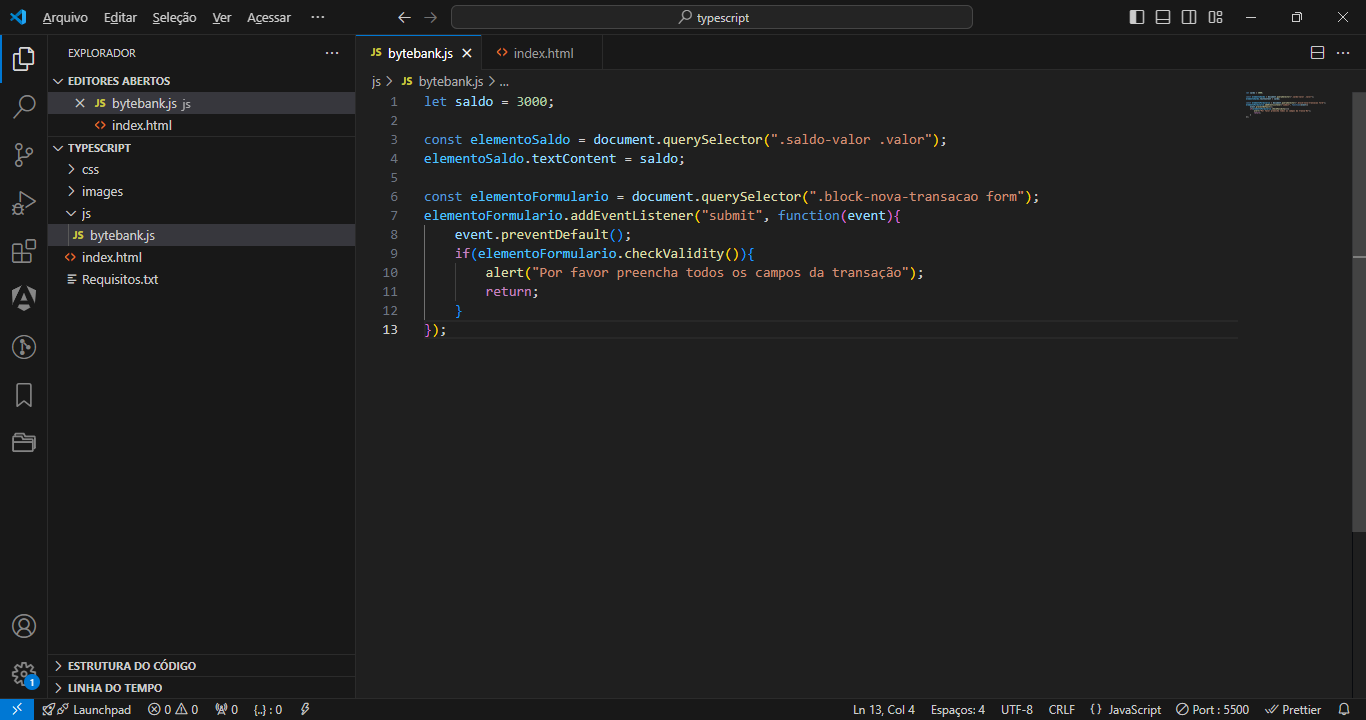Expand the css folder
The width and height of the screenshot is (1366, 720).
click(201, 169)
